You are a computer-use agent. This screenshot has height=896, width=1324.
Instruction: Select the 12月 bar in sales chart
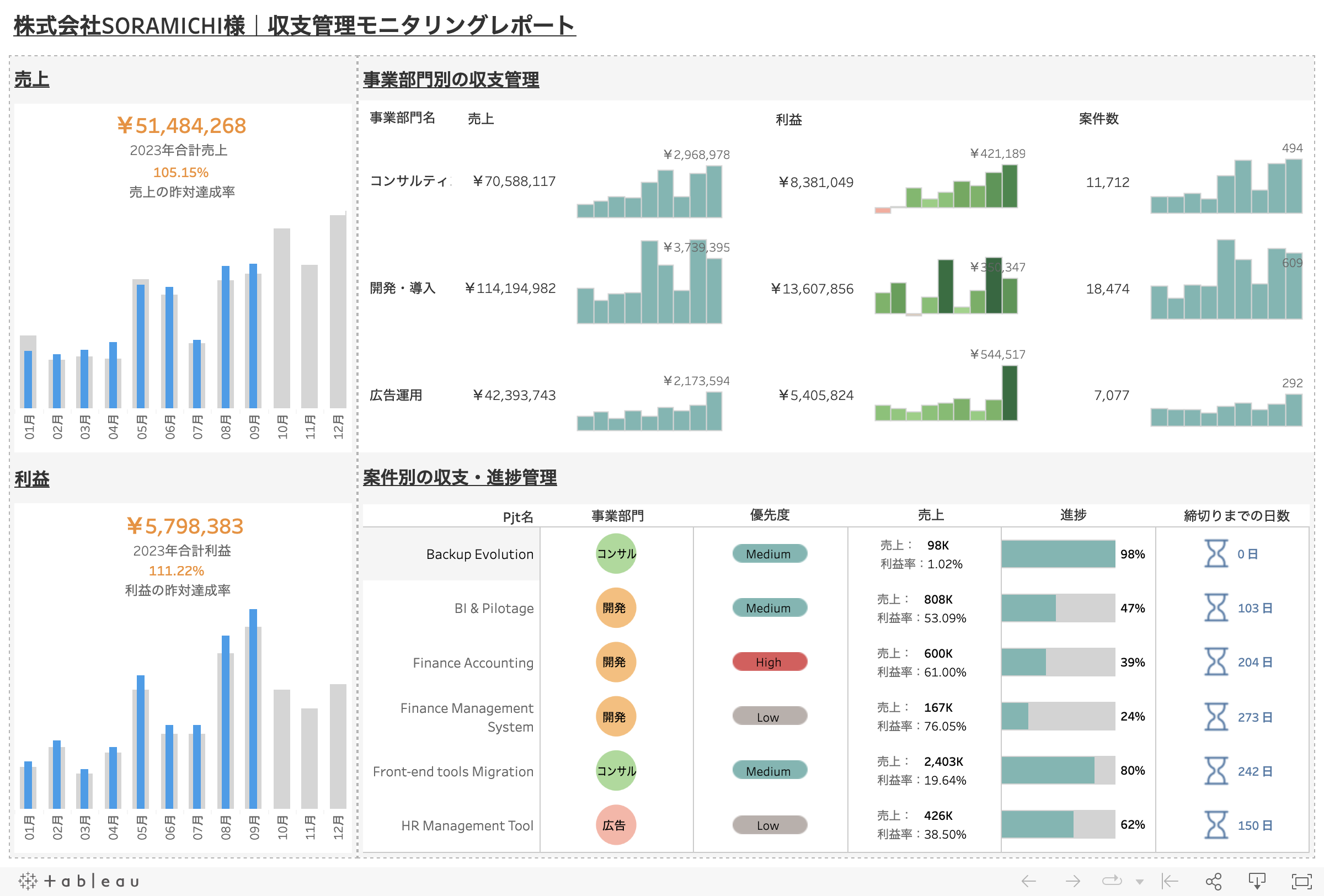(x=338, y=311)
